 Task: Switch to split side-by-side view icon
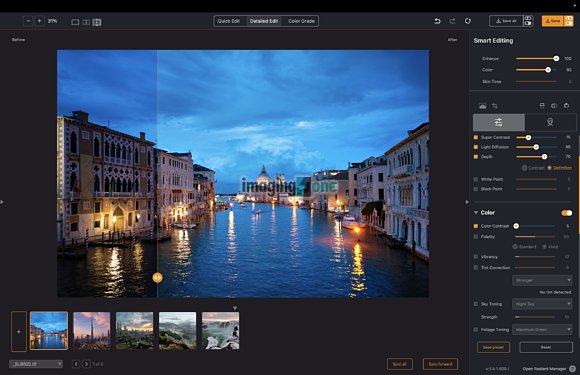86,22
